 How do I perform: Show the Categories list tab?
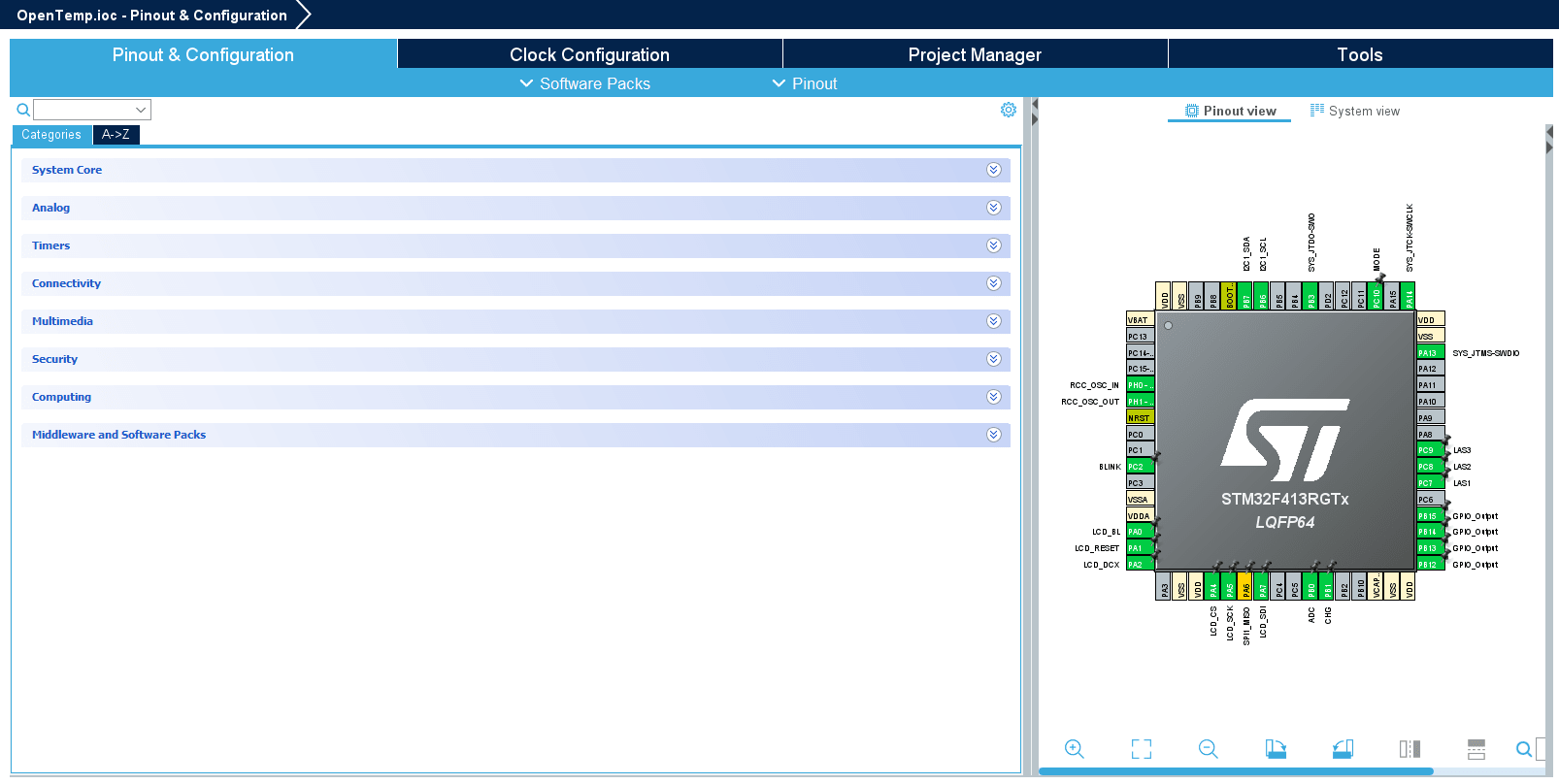51,135
